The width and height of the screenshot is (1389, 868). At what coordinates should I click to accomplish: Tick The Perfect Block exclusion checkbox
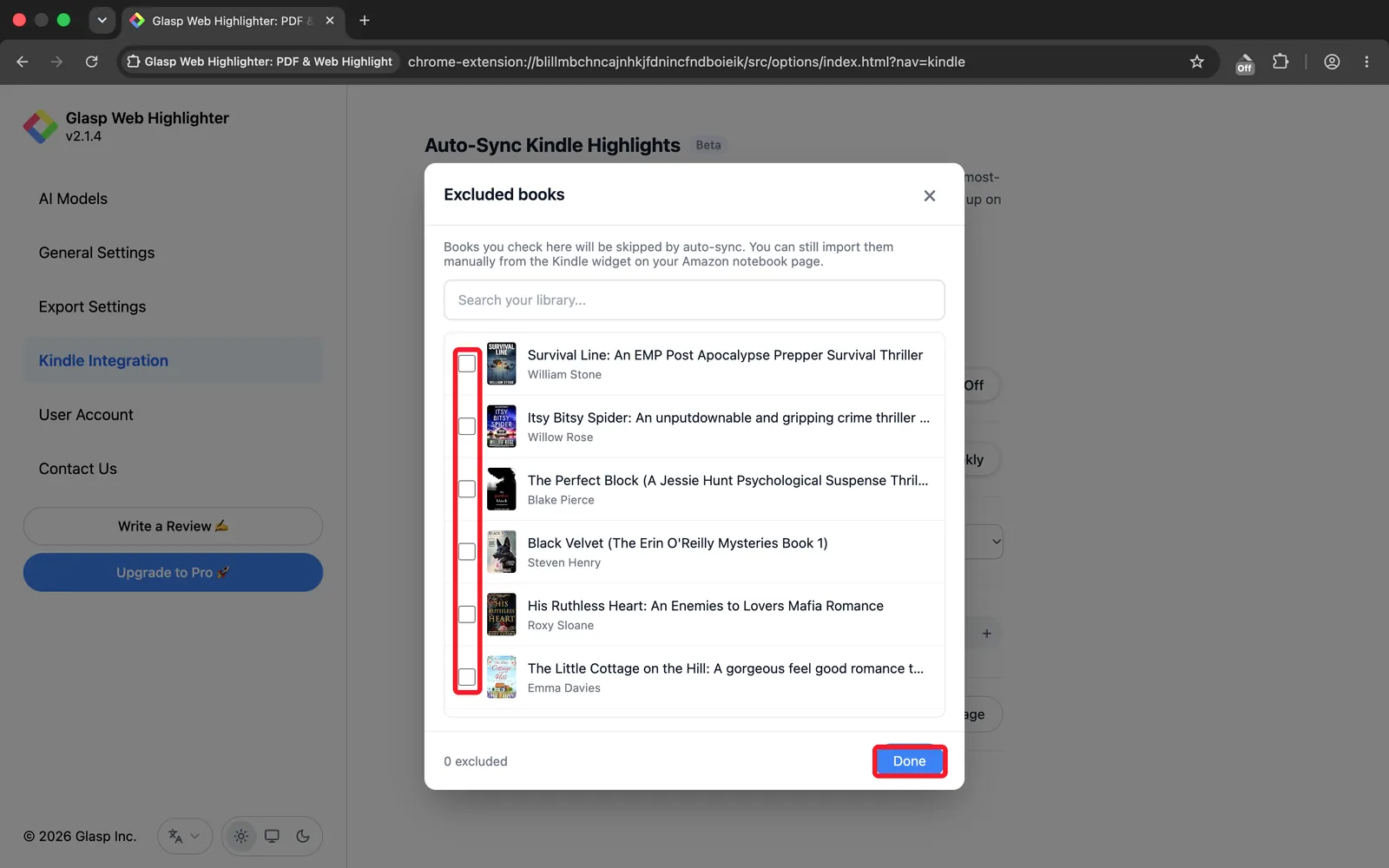click(467, 489)
